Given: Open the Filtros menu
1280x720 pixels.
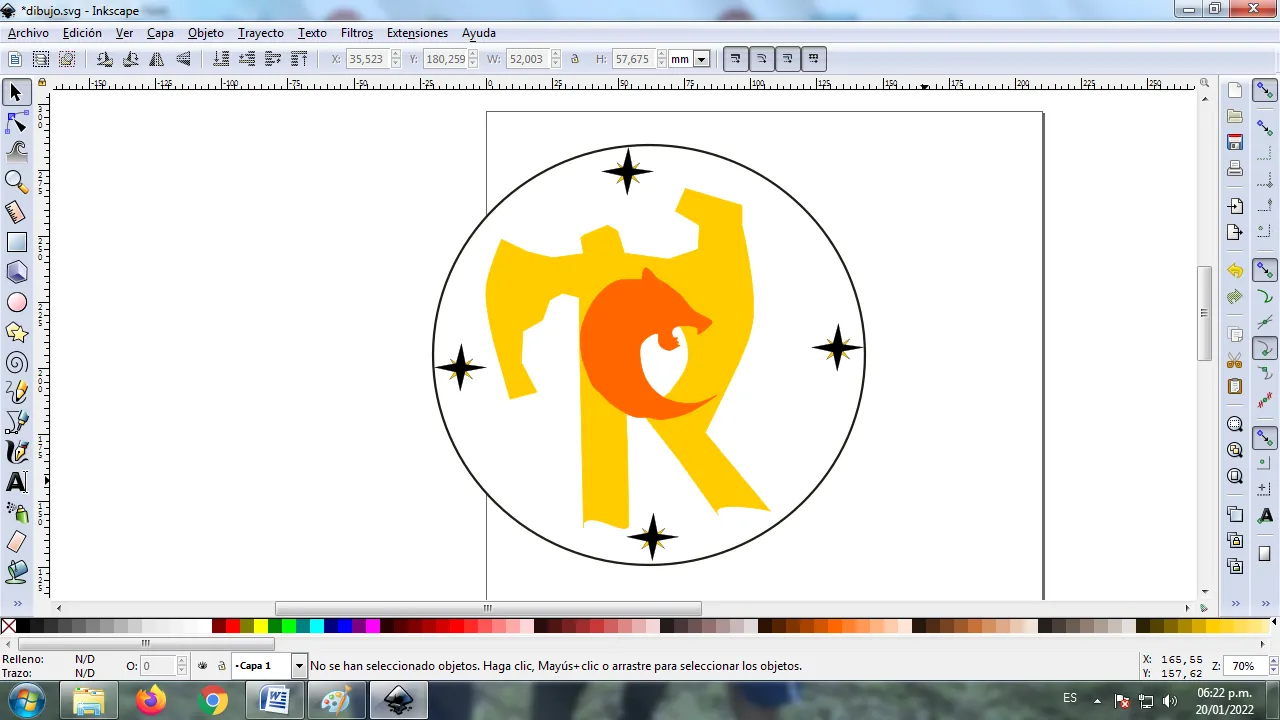Looking at the screenshot, I should click(357, 33).
